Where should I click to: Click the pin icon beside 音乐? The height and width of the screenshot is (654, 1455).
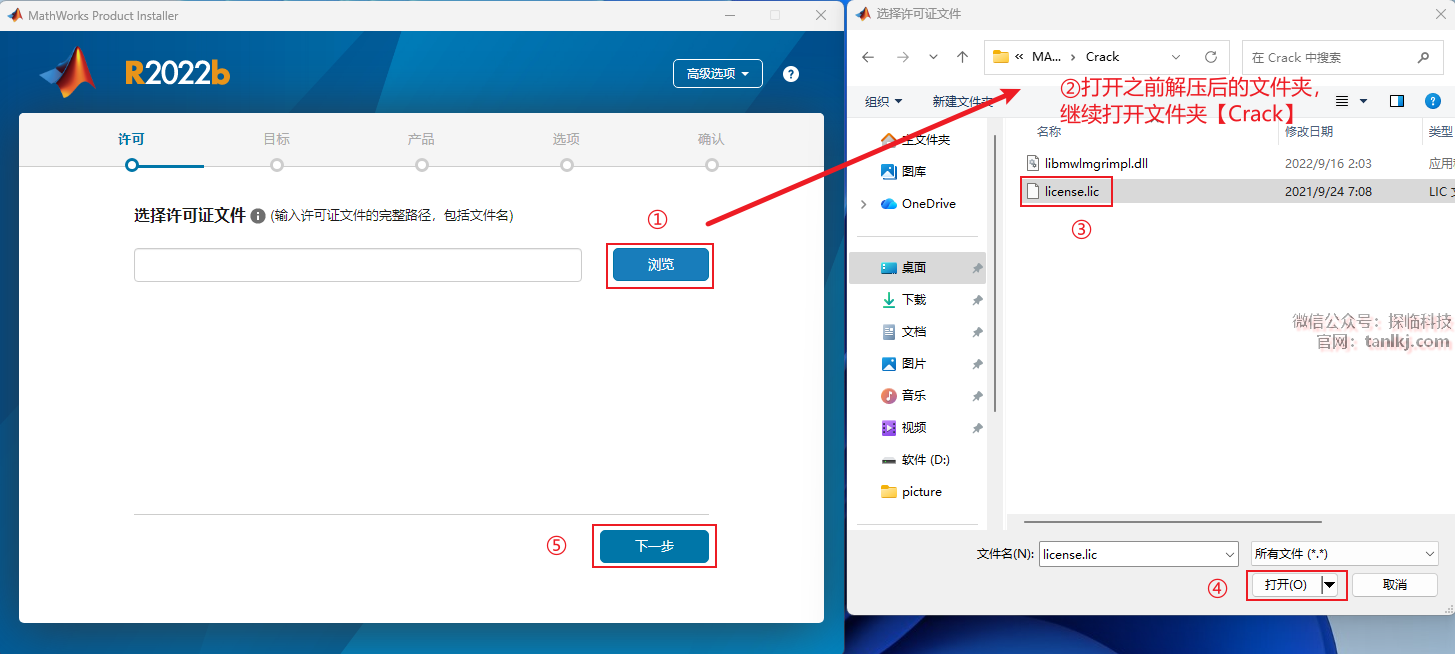pos(977,396)
